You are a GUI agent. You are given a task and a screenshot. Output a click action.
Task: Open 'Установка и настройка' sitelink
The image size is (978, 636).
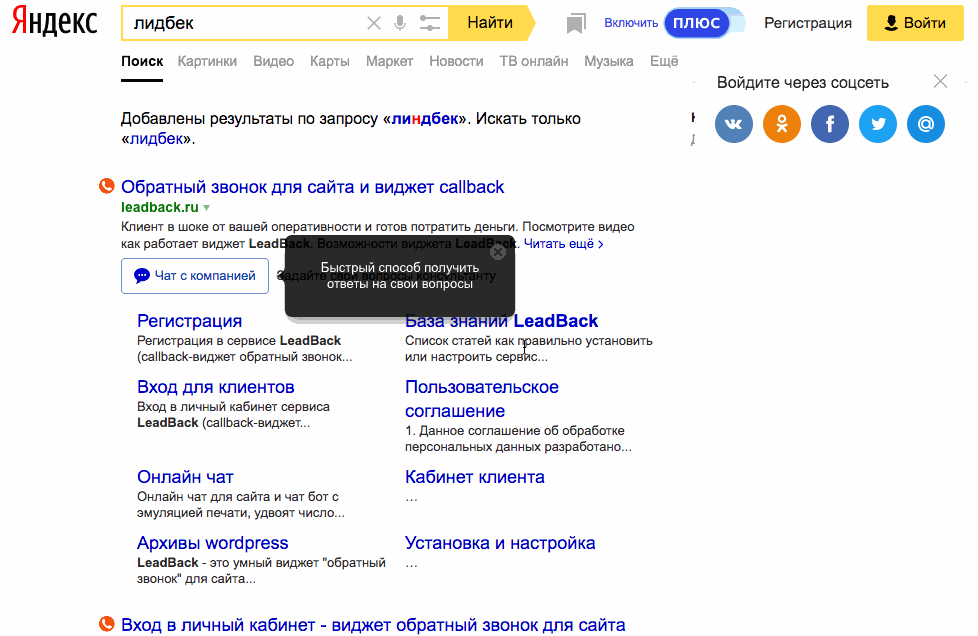point(500,543)
